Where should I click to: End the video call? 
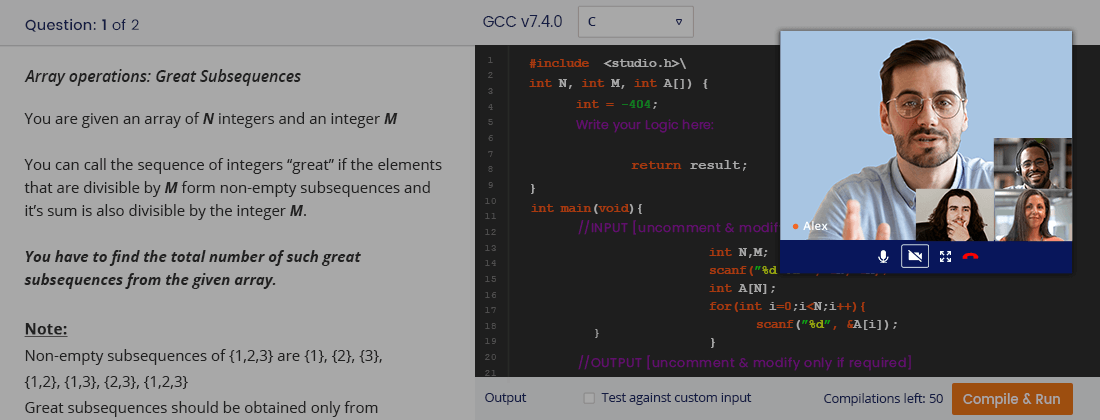click(970, 257)
